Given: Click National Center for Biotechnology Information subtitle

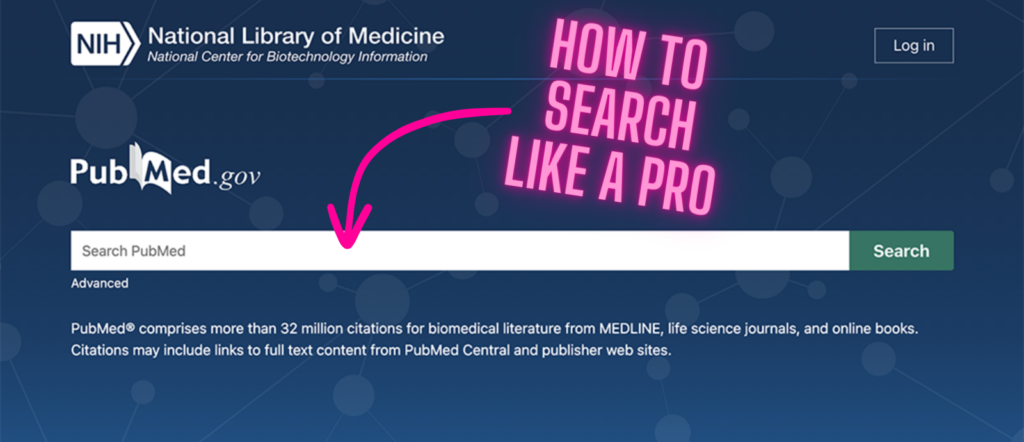Looking at the screenshot, I should tap(287, 57).
